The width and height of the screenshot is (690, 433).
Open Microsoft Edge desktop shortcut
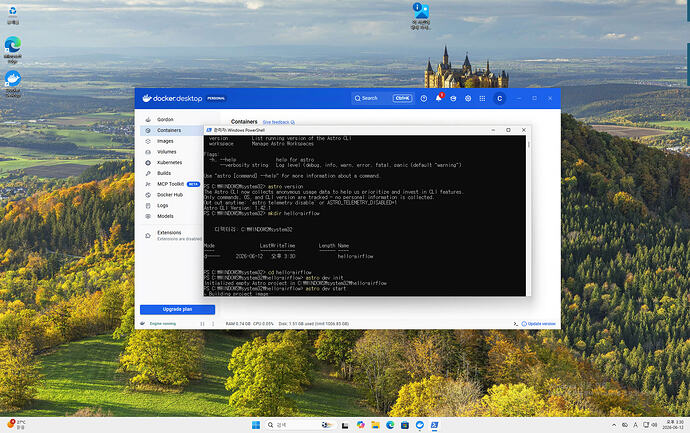(13, 50)
